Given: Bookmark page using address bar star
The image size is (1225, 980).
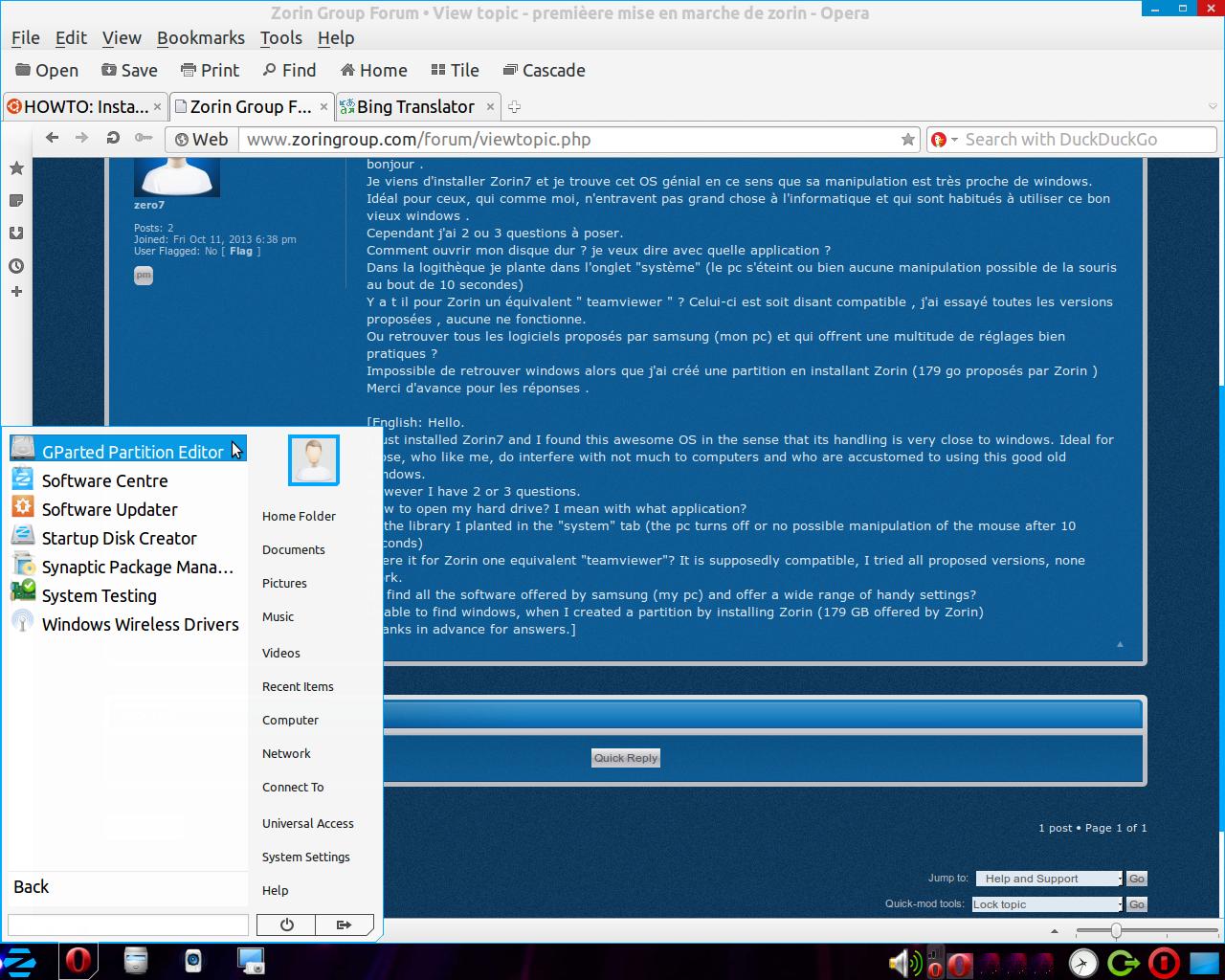Looking at the screenshot, I should coord(907,140).
